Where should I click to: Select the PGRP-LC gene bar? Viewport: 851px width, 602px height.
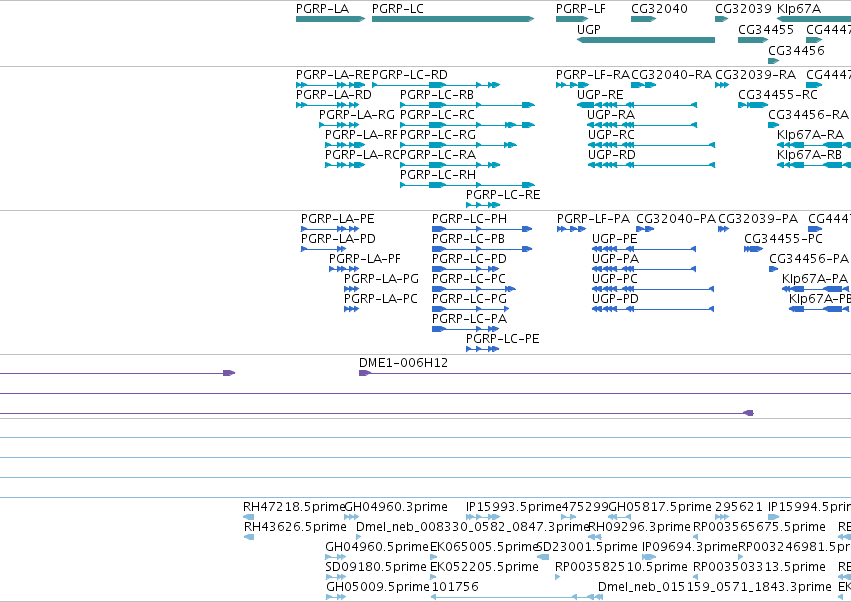click(x=453, y=19)
